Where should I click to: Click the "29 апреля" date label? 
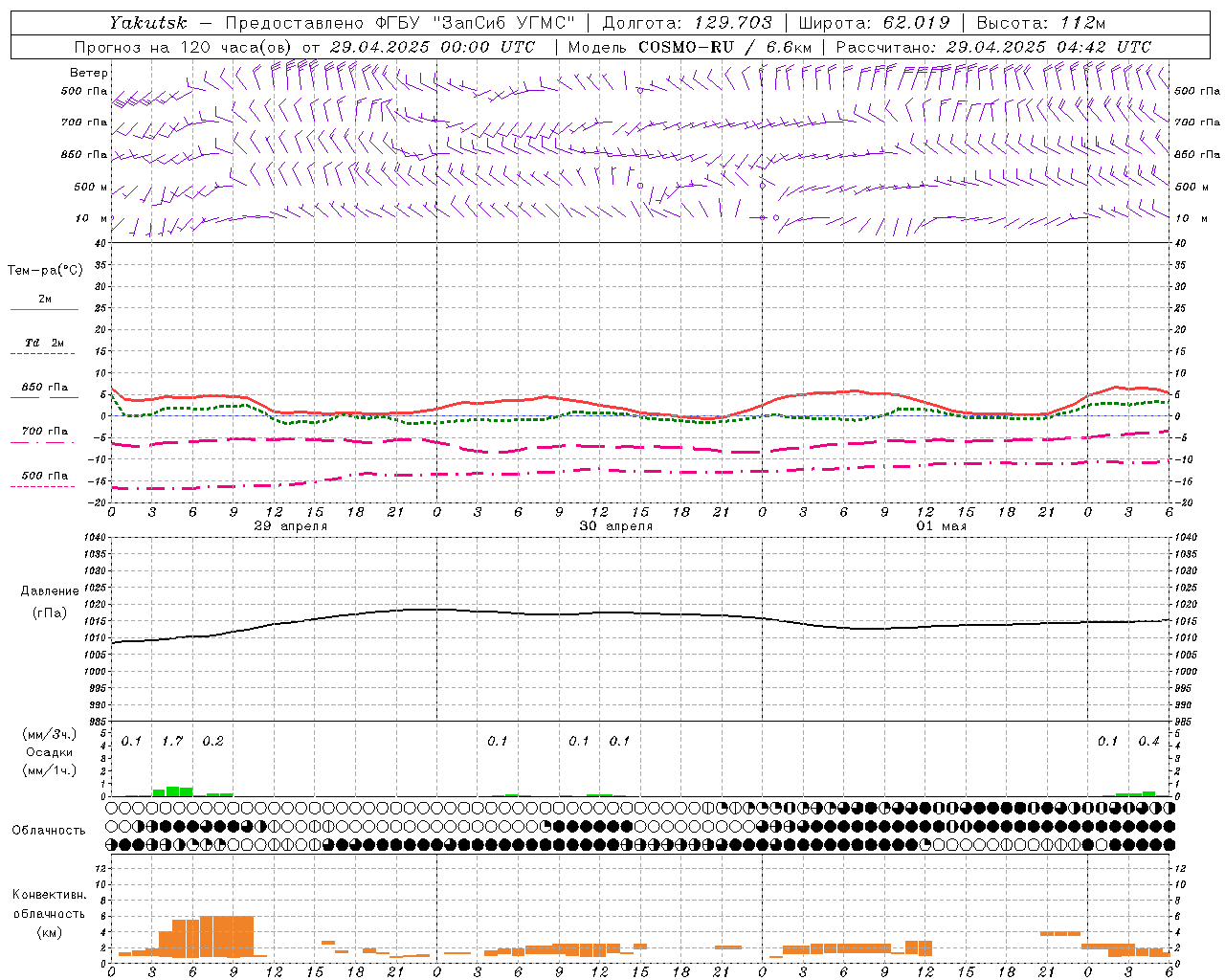(290, 526)
